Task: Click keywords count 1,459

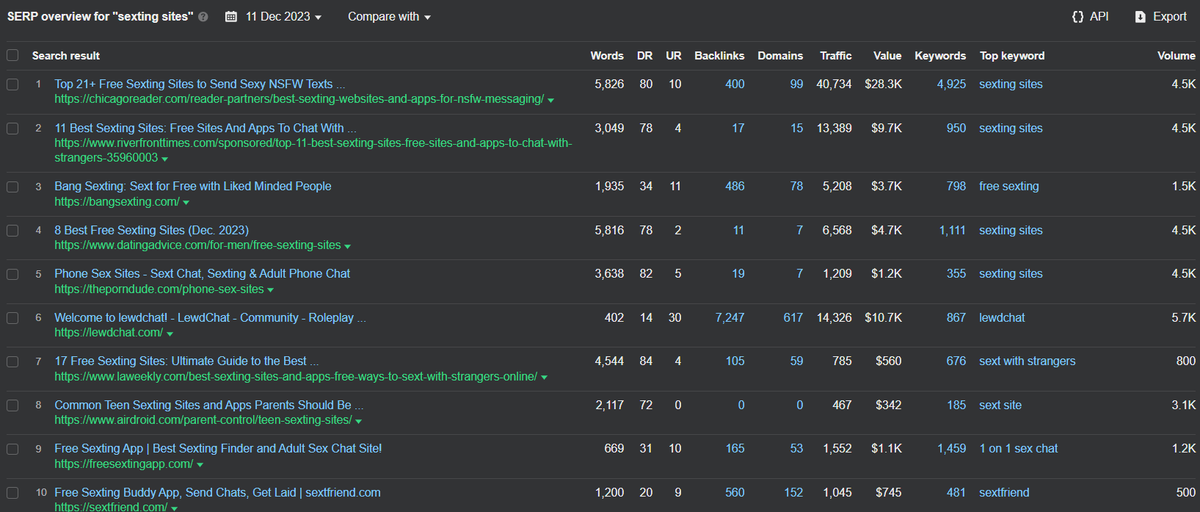Action: (x=951, y=449)
